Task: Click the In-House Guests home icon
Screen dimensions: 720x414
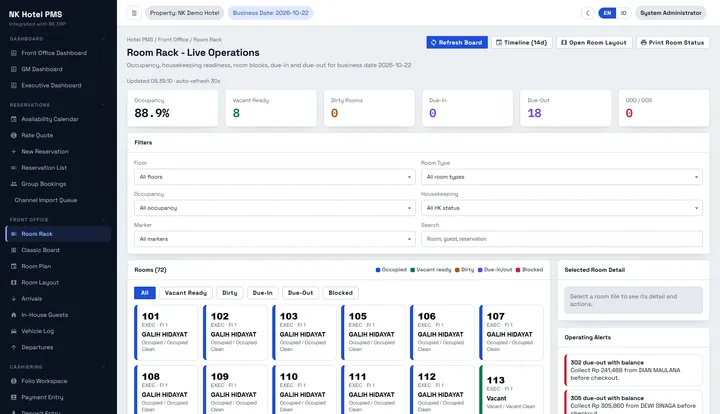Action: 14,315
